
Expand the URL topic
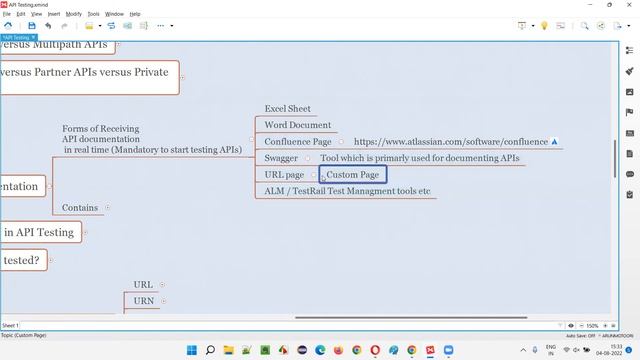[162, 284]
